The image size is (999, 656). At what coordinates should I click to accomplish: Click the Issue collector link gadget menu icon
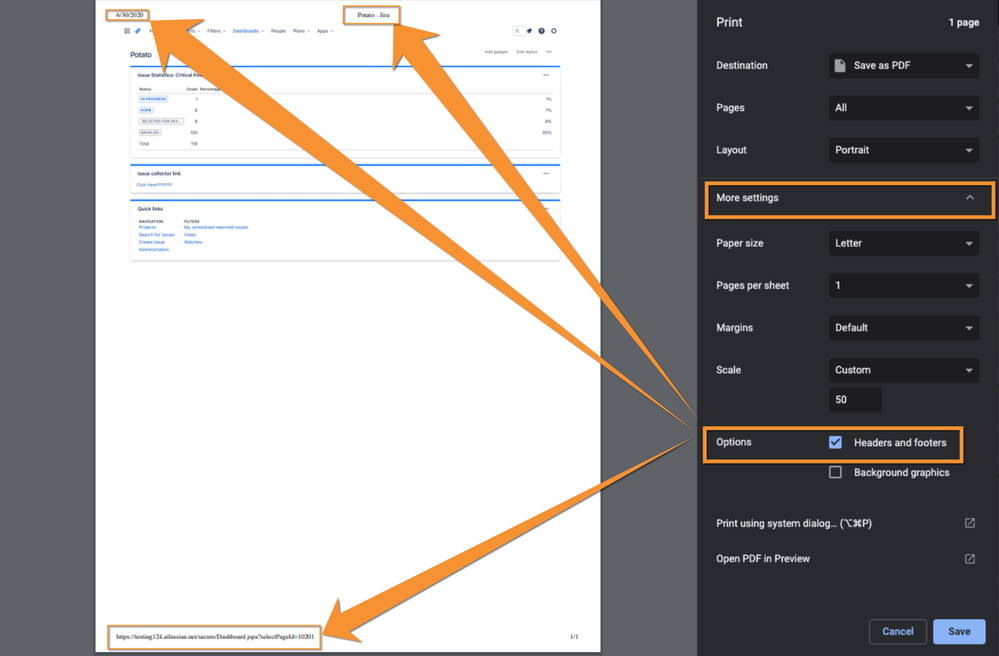click(x=546, y=173)
